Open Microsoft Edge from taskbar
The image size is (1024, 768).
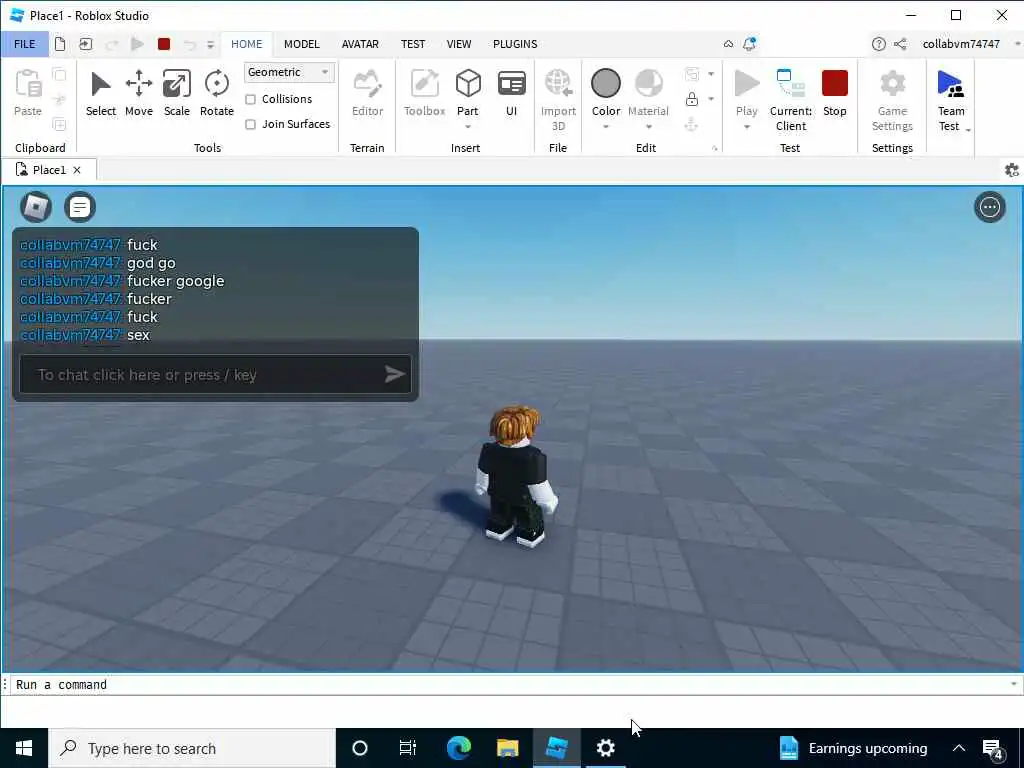point(458,748)
